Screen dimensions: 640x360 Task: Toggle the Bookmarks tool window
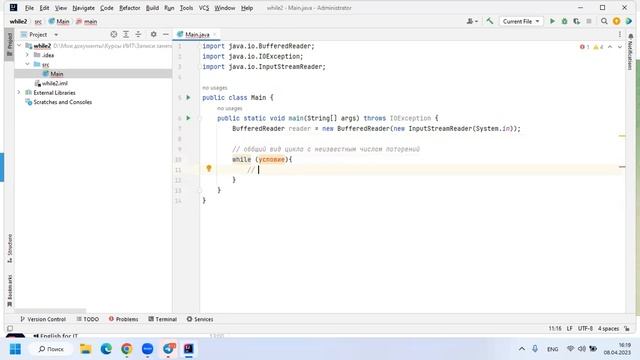pyautogui.click(x=9, y=291)
